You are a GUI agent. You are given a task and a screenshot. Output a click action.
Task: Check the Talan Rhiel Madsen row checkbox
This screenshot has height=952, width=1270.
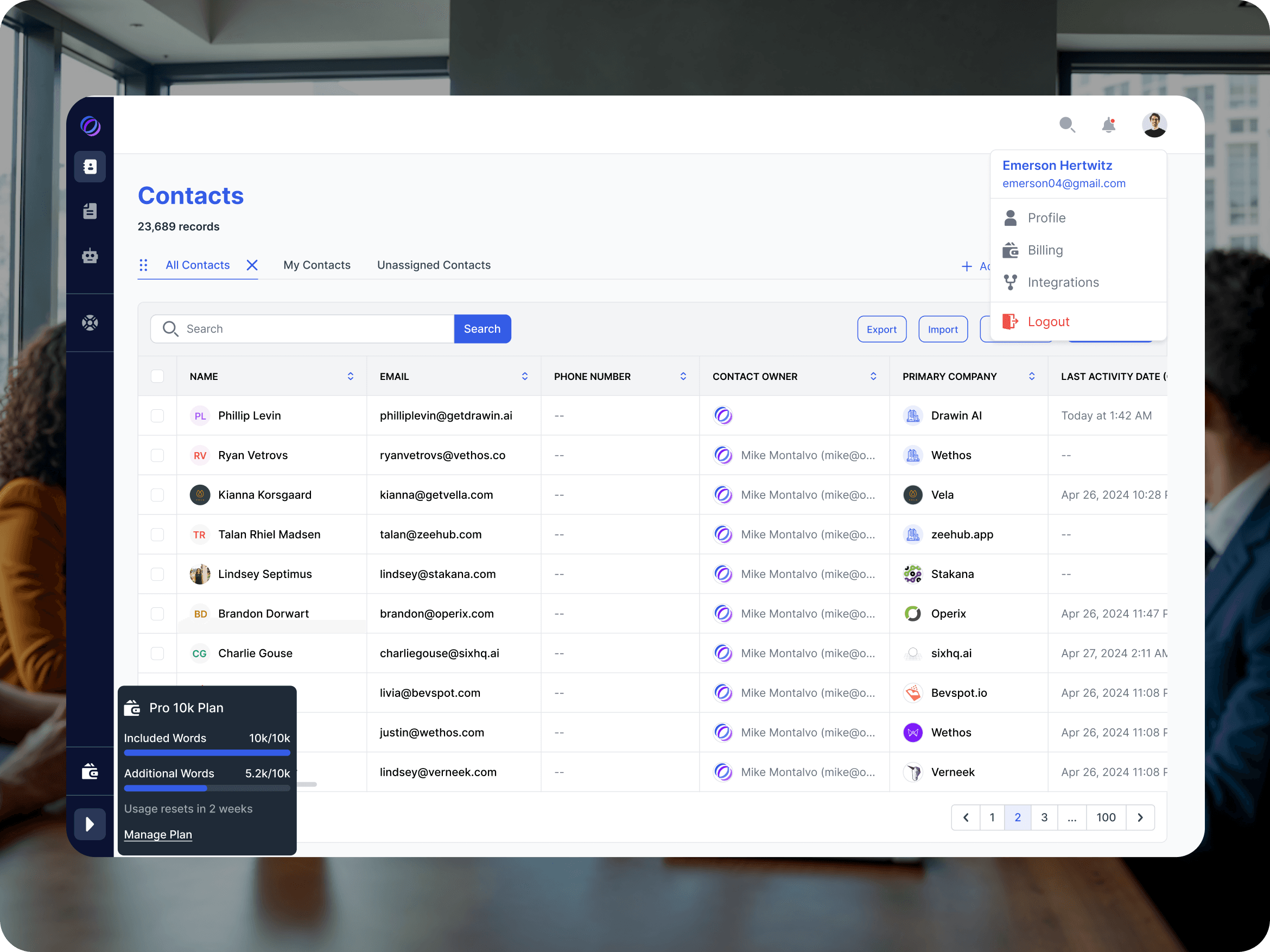coord(157,535)
